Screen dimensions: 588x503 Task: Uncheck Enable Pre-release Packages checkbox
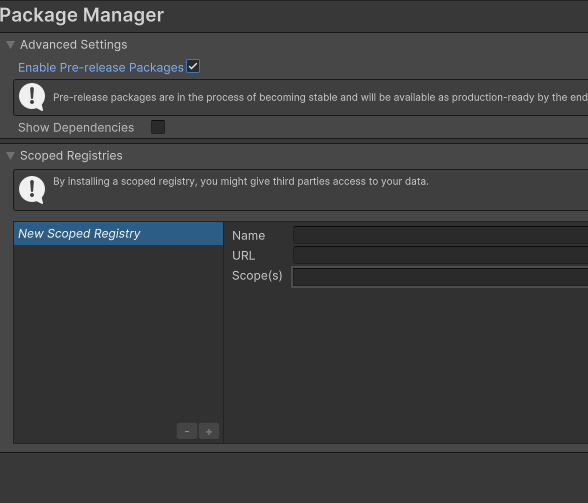point(193,67)
